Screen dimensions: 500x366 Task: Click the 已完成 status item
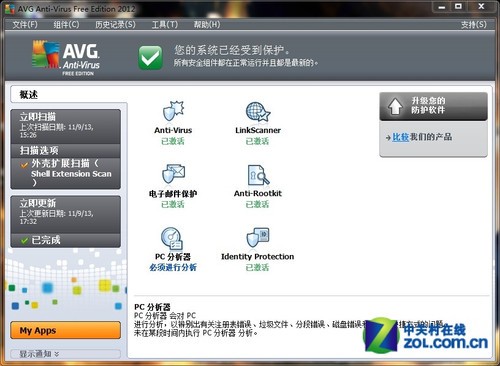[x=66, y=240]
